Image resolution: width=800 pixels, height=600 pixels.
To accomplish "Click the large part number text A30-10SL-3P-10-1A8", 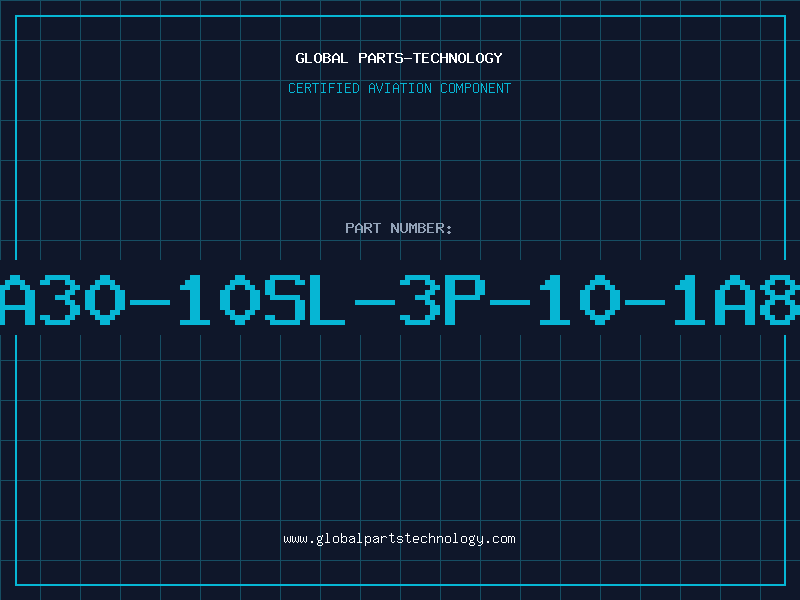I will 400,300.
